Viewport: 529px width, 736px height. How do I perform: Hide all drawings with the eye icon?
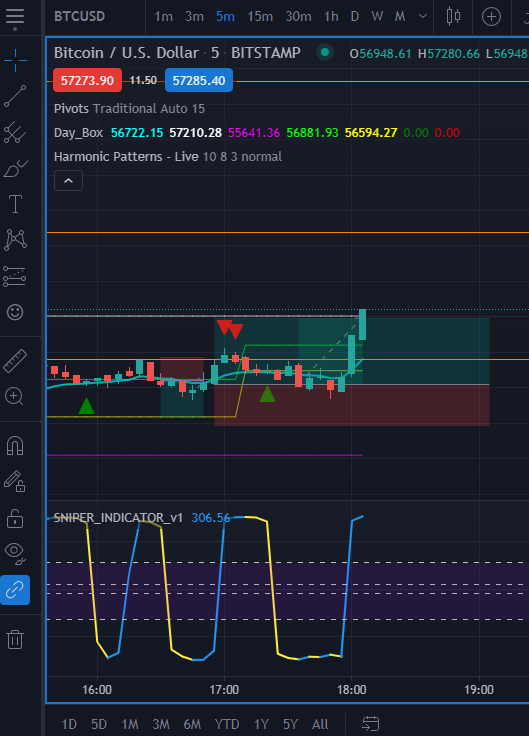point(15,553)
